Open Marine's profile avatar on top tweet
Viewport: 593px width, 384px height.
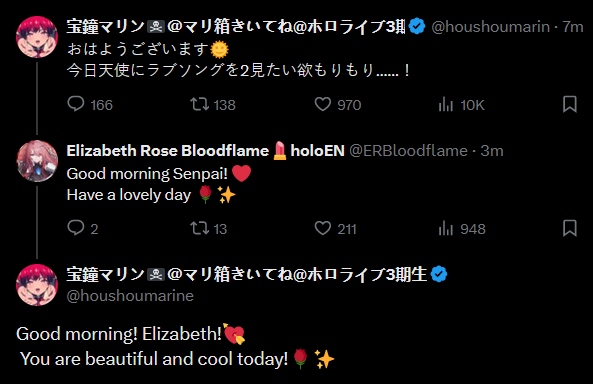(37, 37)
